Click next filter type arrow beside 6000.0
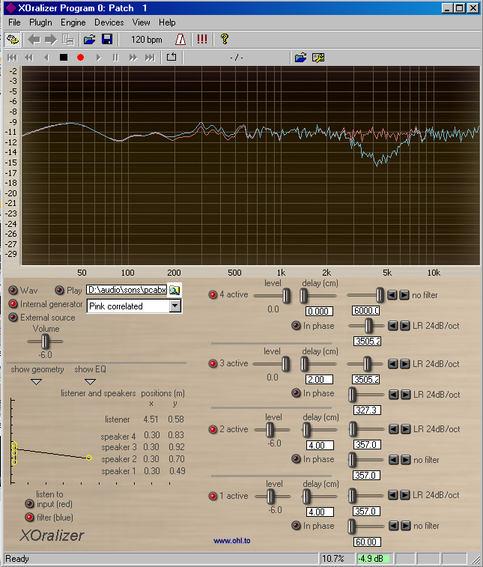 click(404, 295)
